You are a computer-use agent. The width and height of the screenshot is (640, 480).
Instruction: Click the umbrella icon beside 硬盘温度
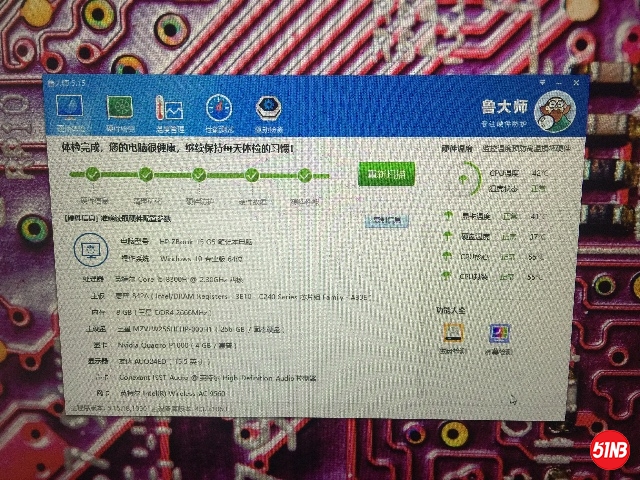pyautogui.click(x=448, y=236)
